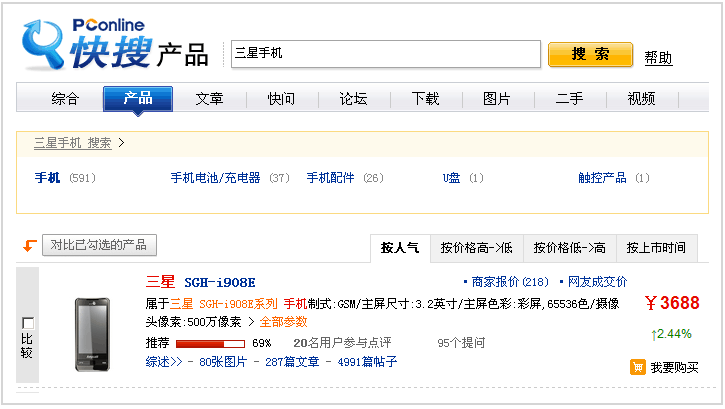Click the shopping cart icon next to 我要购买
Viewport: 725px width, 409px height.
pos(638,367)
